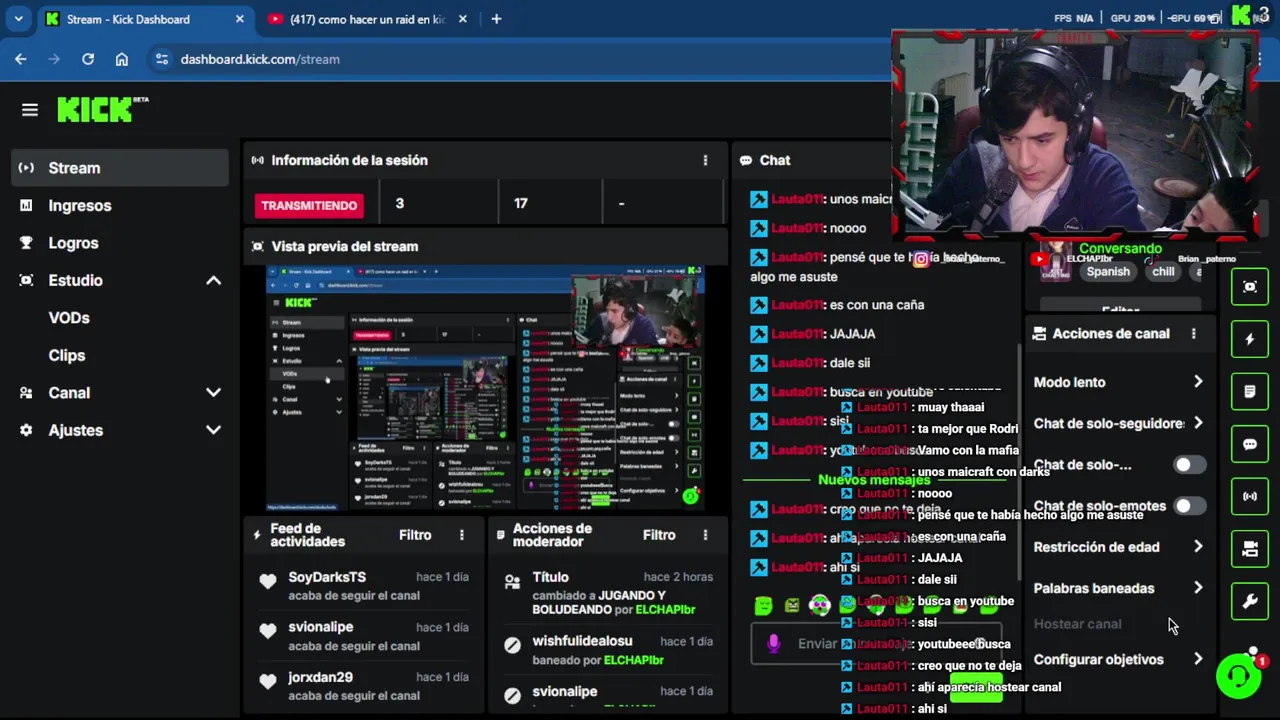
Task: Click the camera channel-actions sidebar icon
Action: point(1250,549)
